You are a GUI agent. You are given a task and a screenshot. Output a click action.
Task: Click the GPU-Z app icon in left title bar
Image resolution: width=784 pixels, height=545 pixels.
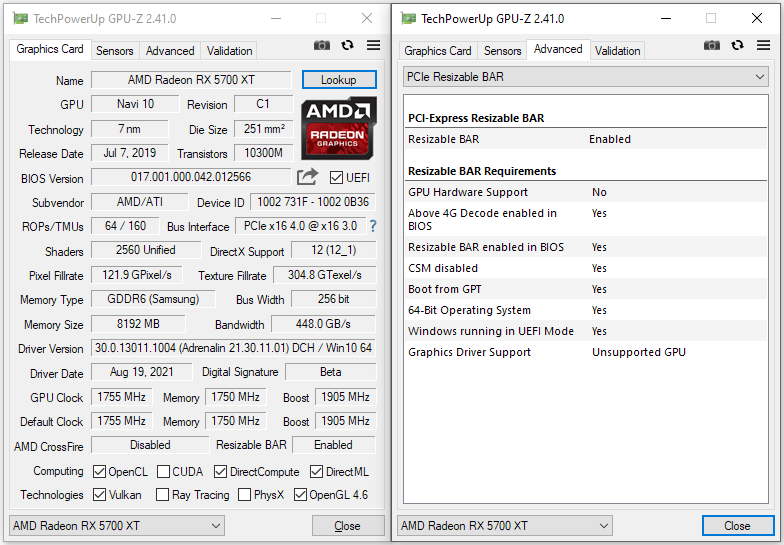pos(20,18)
